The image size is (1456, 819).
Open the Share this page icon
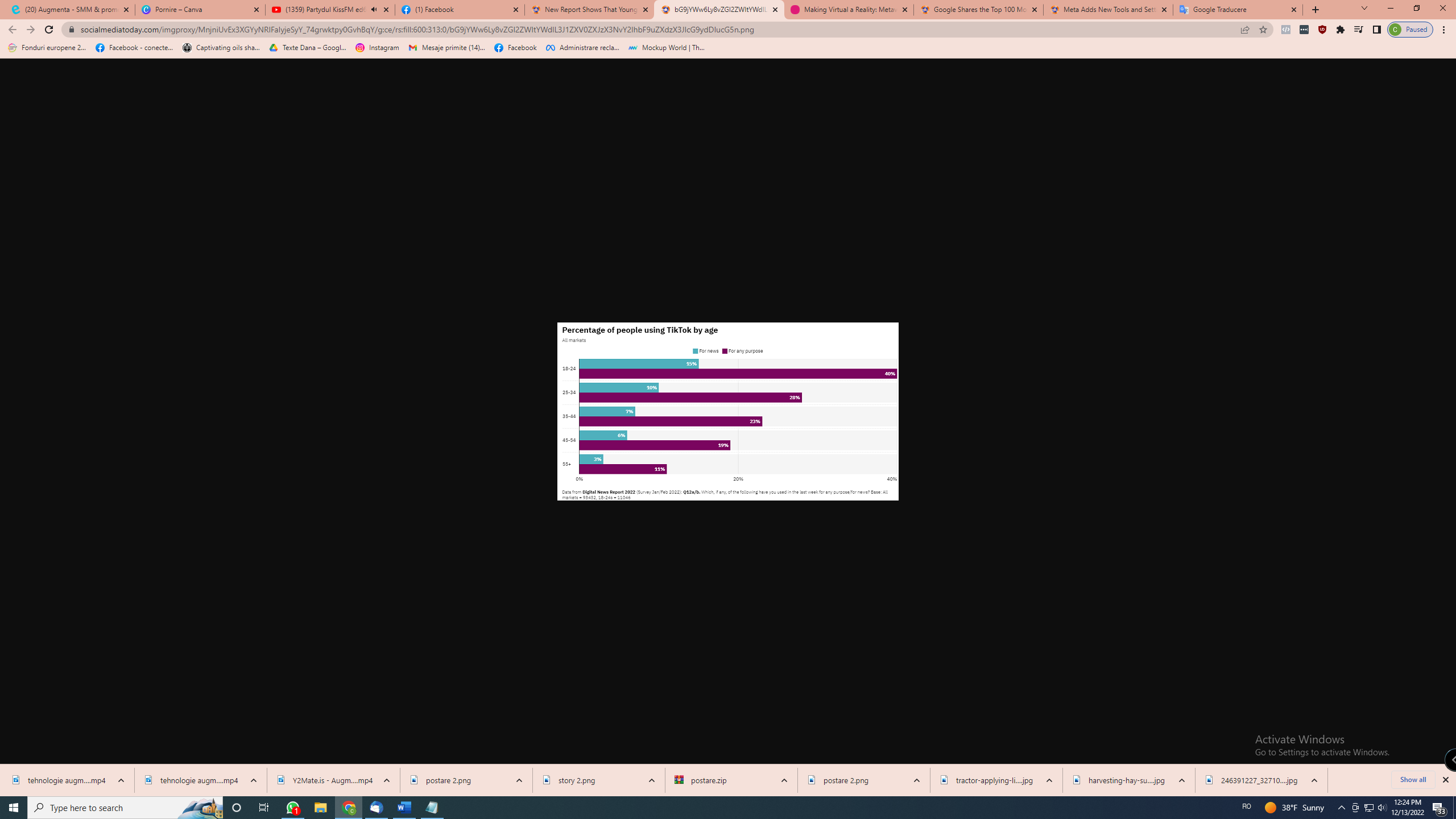click(1244, 30)
